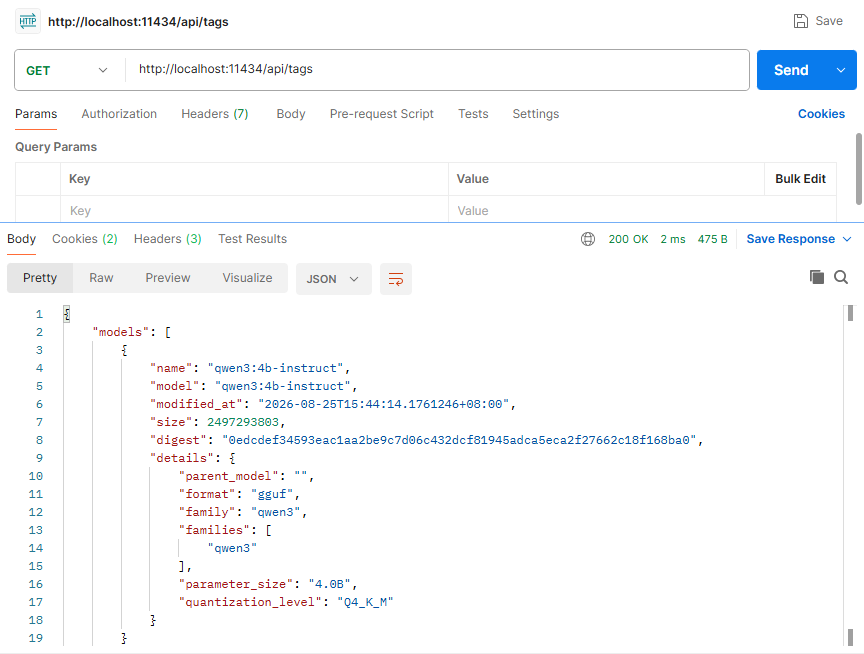Select the response Body tab
This screenshot has height=654, width=864.
(x=21, y=239)
